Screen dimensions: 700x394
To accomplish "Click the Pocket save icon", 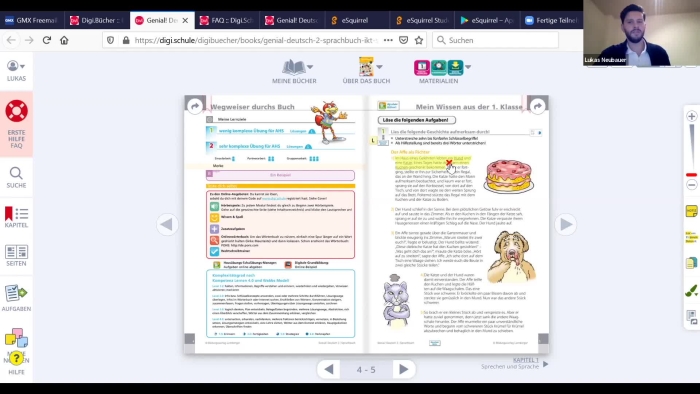I will [403, 40].
